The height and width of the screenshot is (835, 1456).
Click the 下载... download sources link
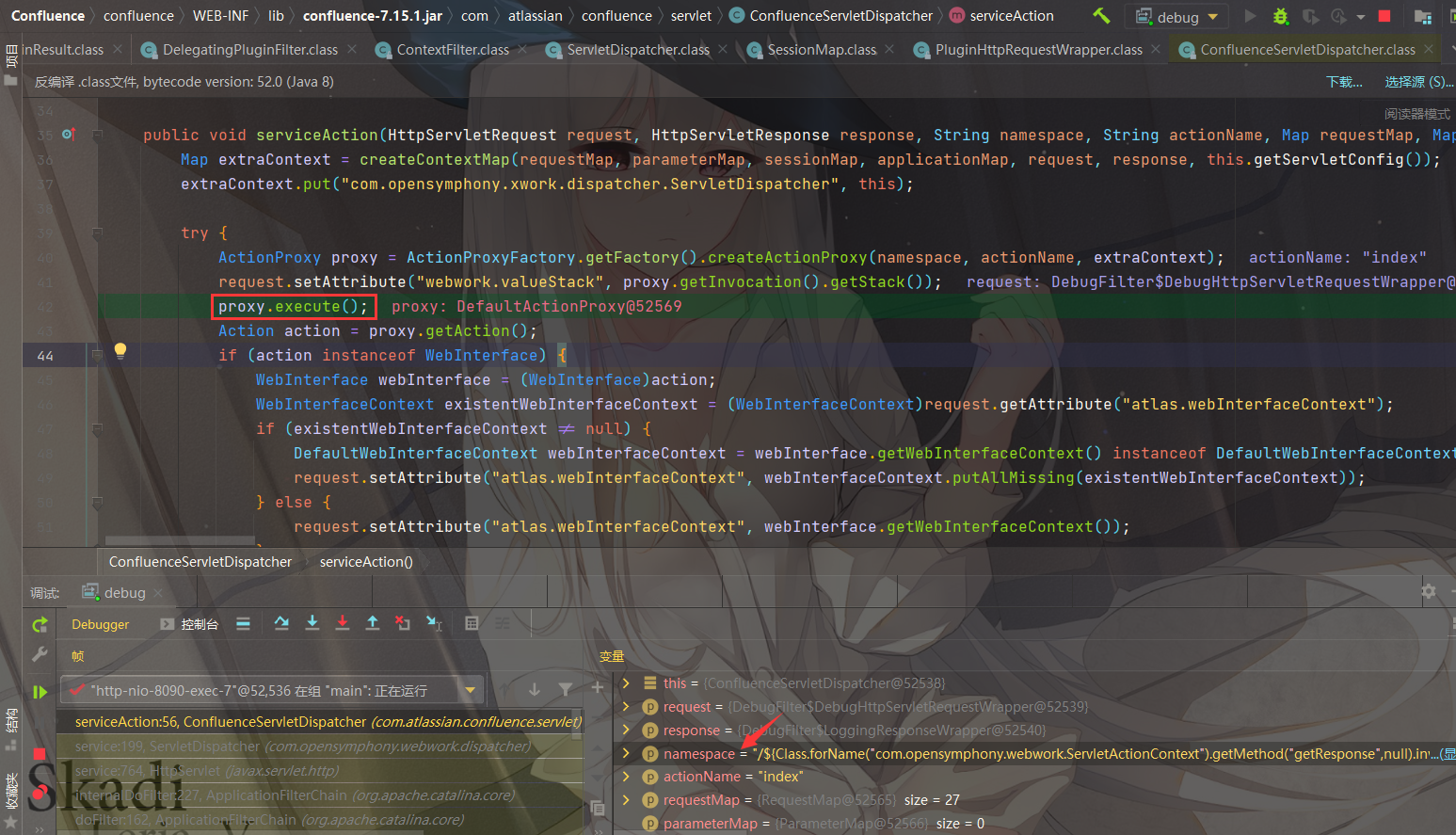[1344, 82]
